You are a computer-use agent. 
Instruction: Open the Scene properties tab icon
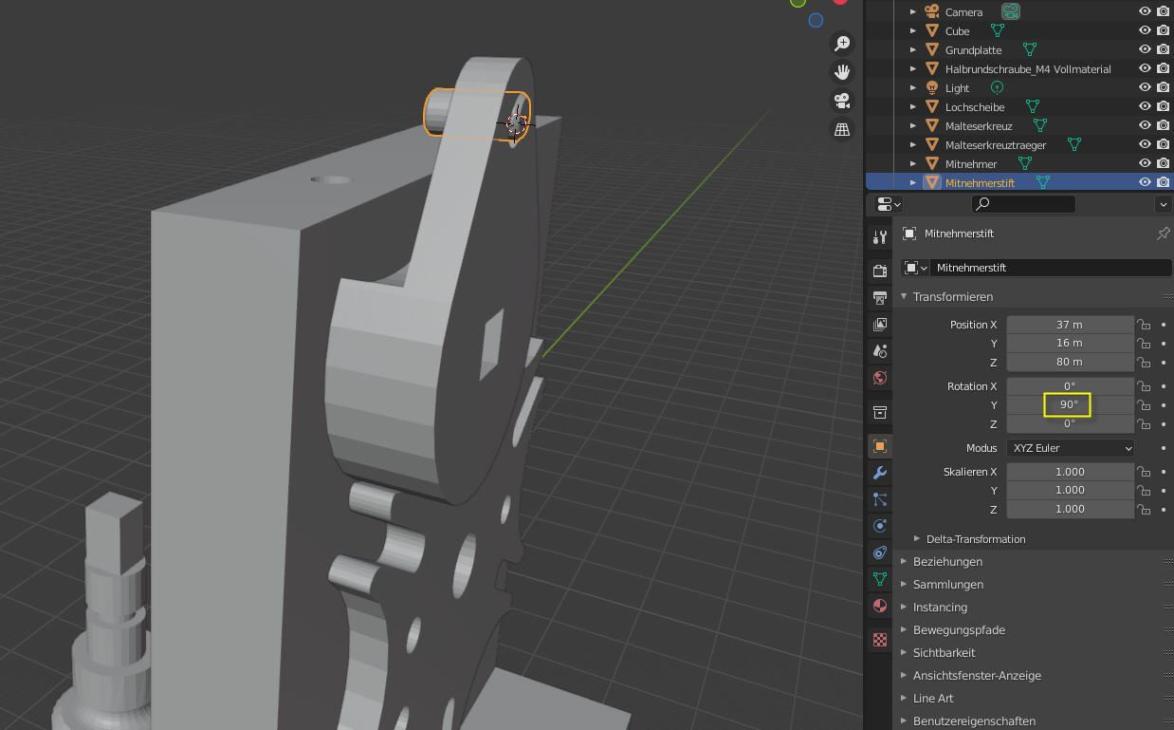[x=880, y=350]
